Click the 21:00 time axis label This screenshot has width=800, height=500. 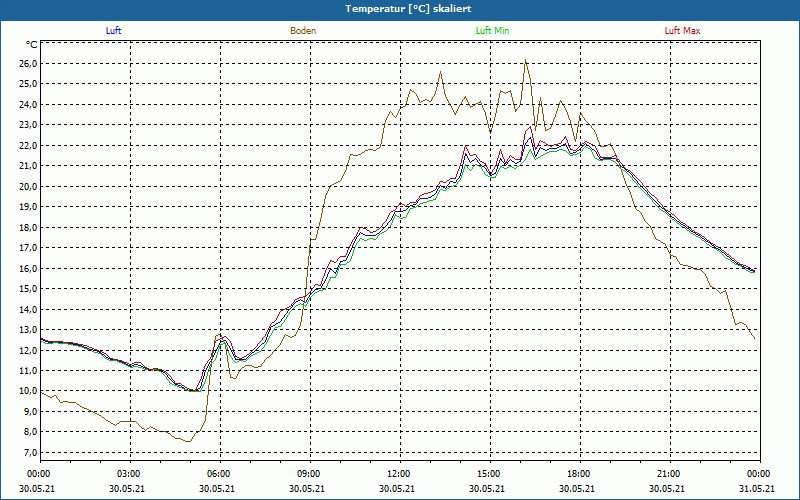pyautogui.click(x=670, y=474)
